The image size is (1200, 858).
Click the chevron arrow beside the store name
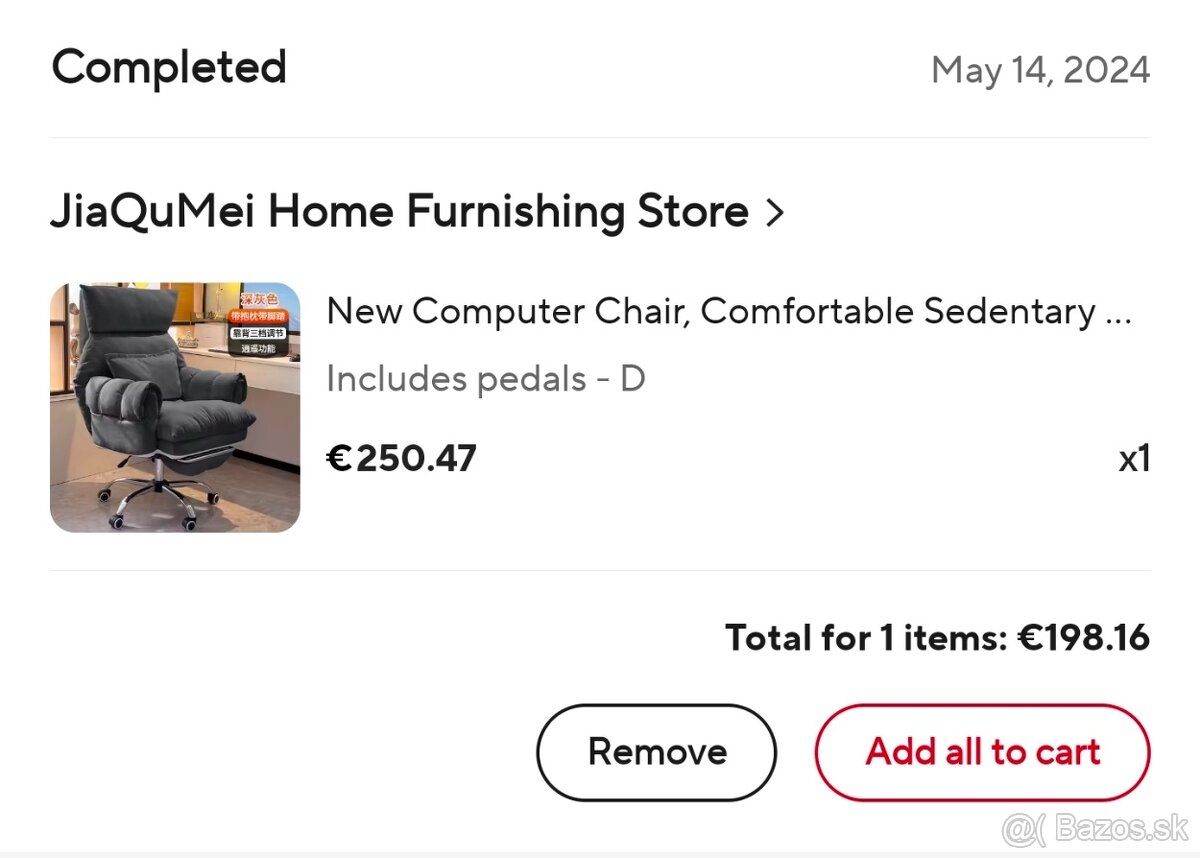[x=774, y=213]
